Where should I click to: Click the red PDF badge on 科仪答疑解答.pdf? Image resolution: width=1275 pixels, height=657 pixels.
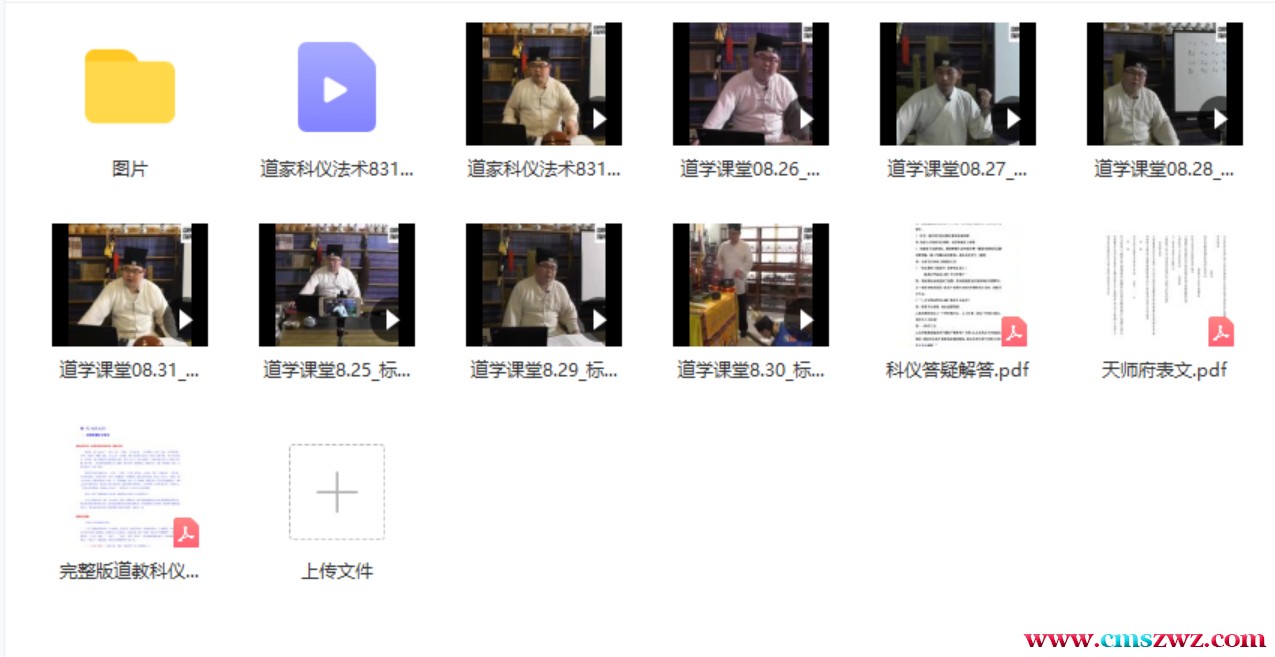pyautogui.click(x=1014, y=331)
